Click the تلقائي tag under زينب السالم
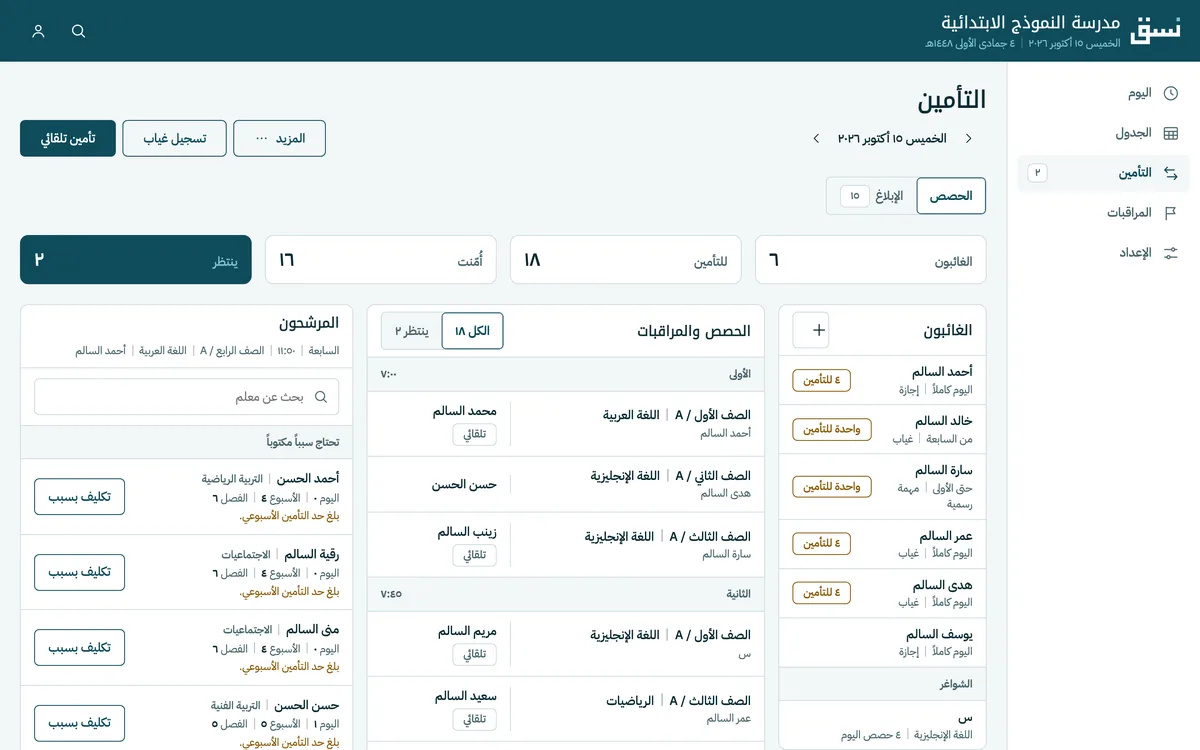 (475, 555)
